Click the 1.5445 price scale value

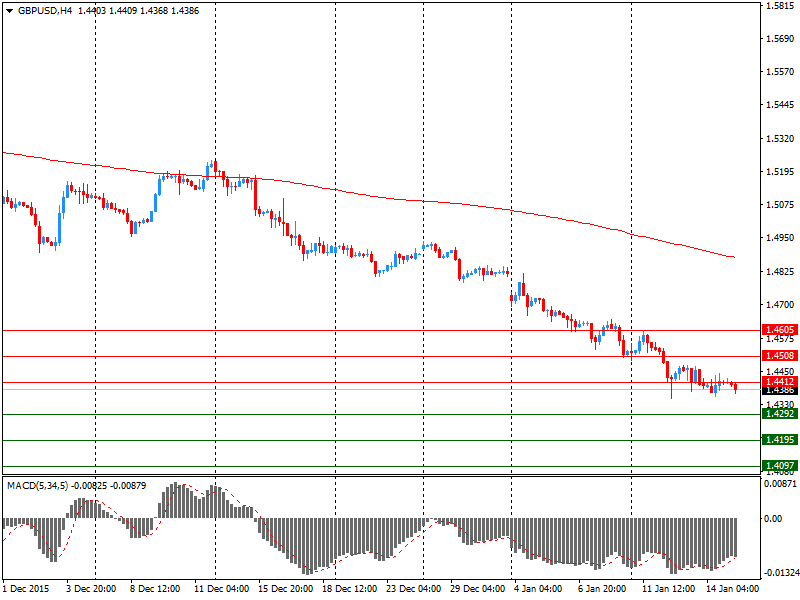(780, 105)
